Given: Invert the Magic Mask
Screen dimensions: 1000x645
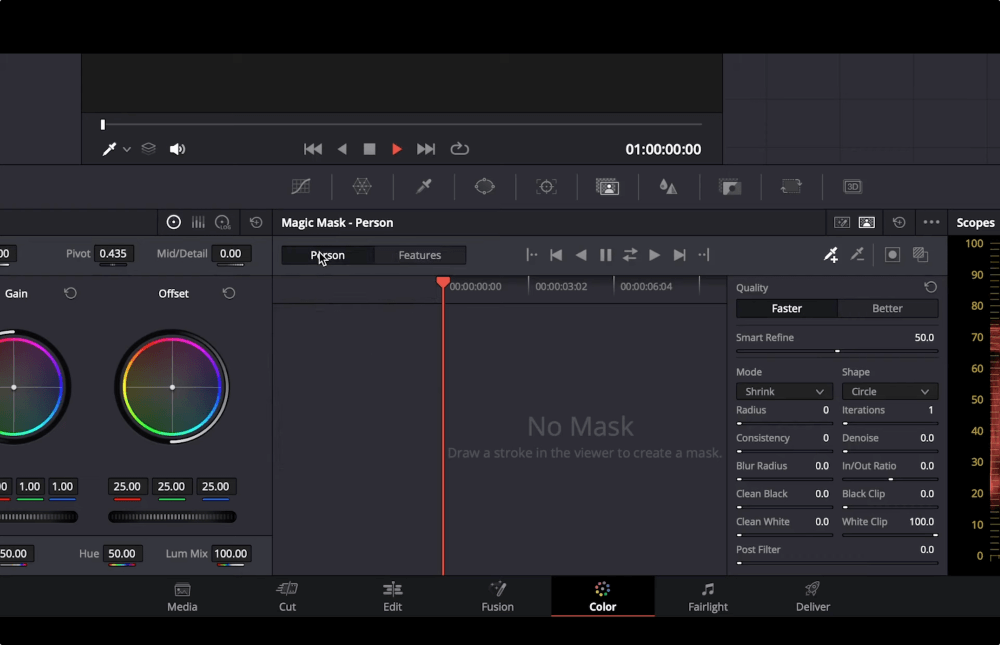Looking at the screenshot, I should [x=920, y=255].
